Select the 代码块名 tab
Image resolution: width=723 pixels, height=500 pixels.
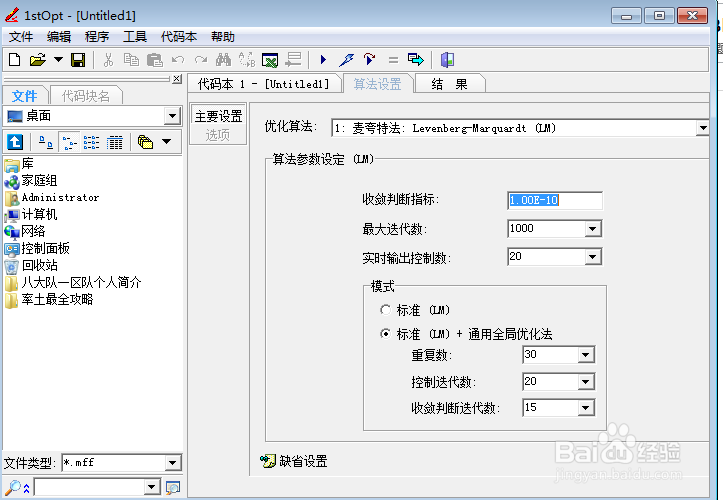coord(86,96)
